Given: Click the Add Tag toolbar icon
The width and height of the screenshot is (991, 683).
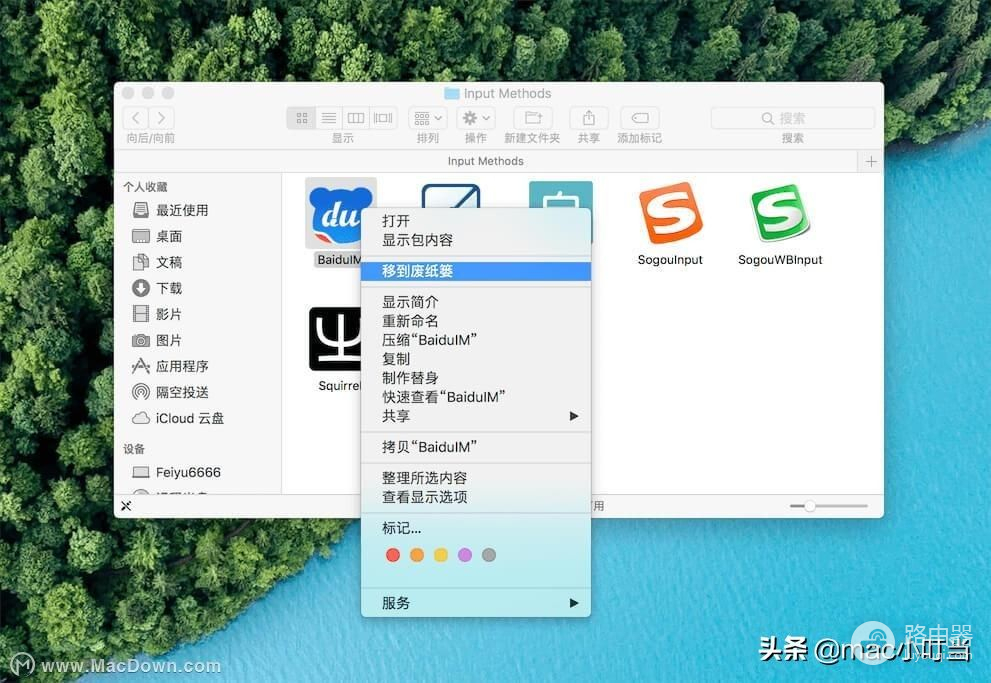Looking at the screenshot, I should (x=639, y=118).
